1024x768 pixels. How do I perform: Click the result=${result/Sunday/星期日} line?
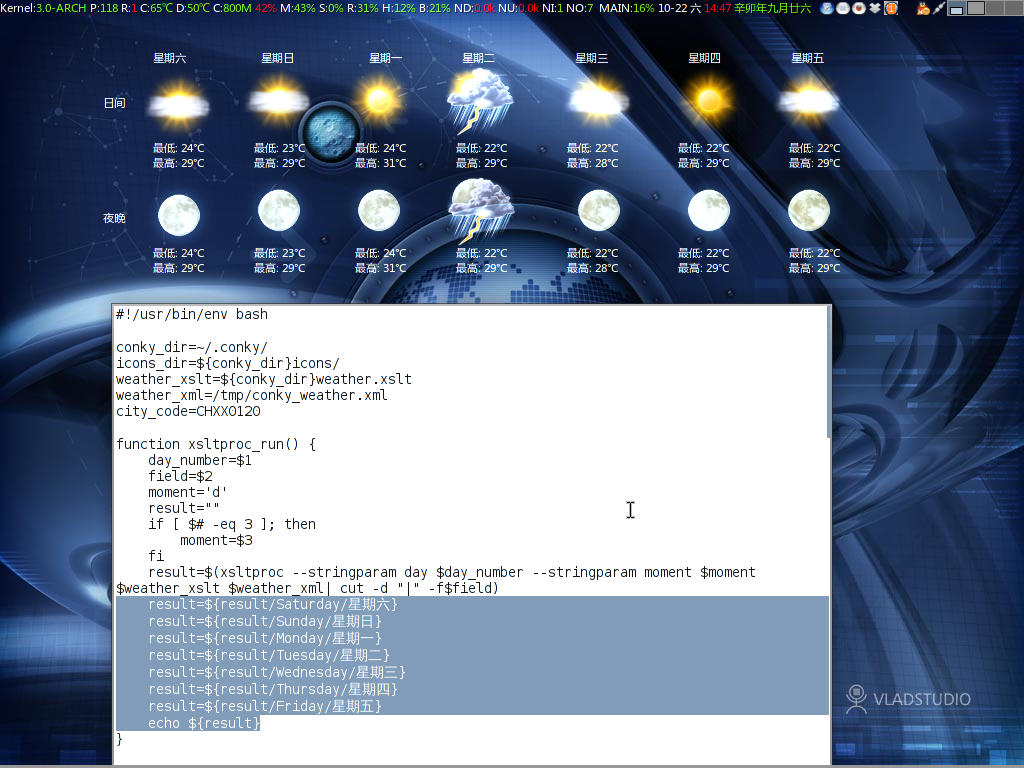coord(264,622)
